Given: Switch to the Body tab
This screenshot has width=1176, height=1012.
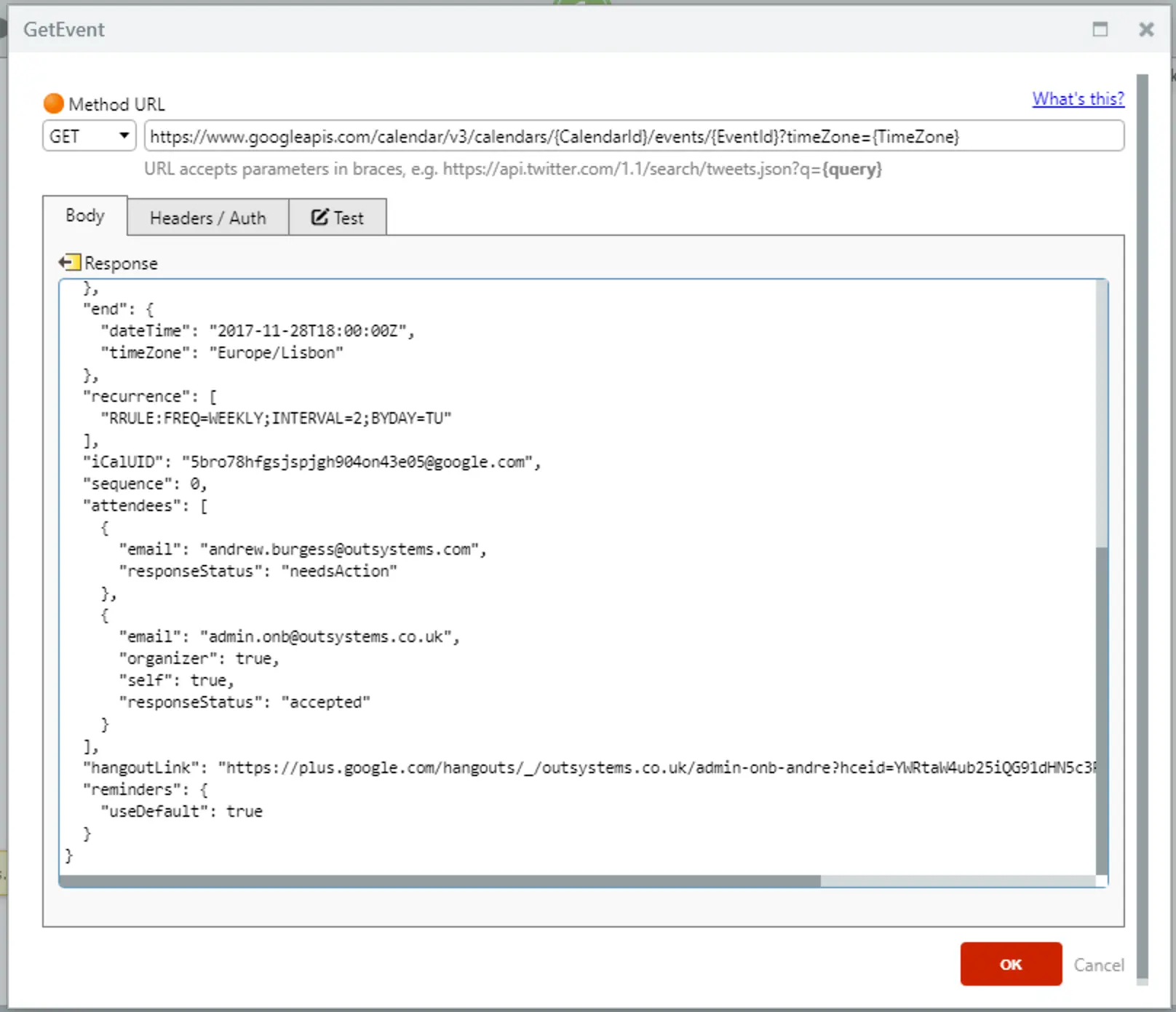Looking at the screenshot, I should point(84,215).
